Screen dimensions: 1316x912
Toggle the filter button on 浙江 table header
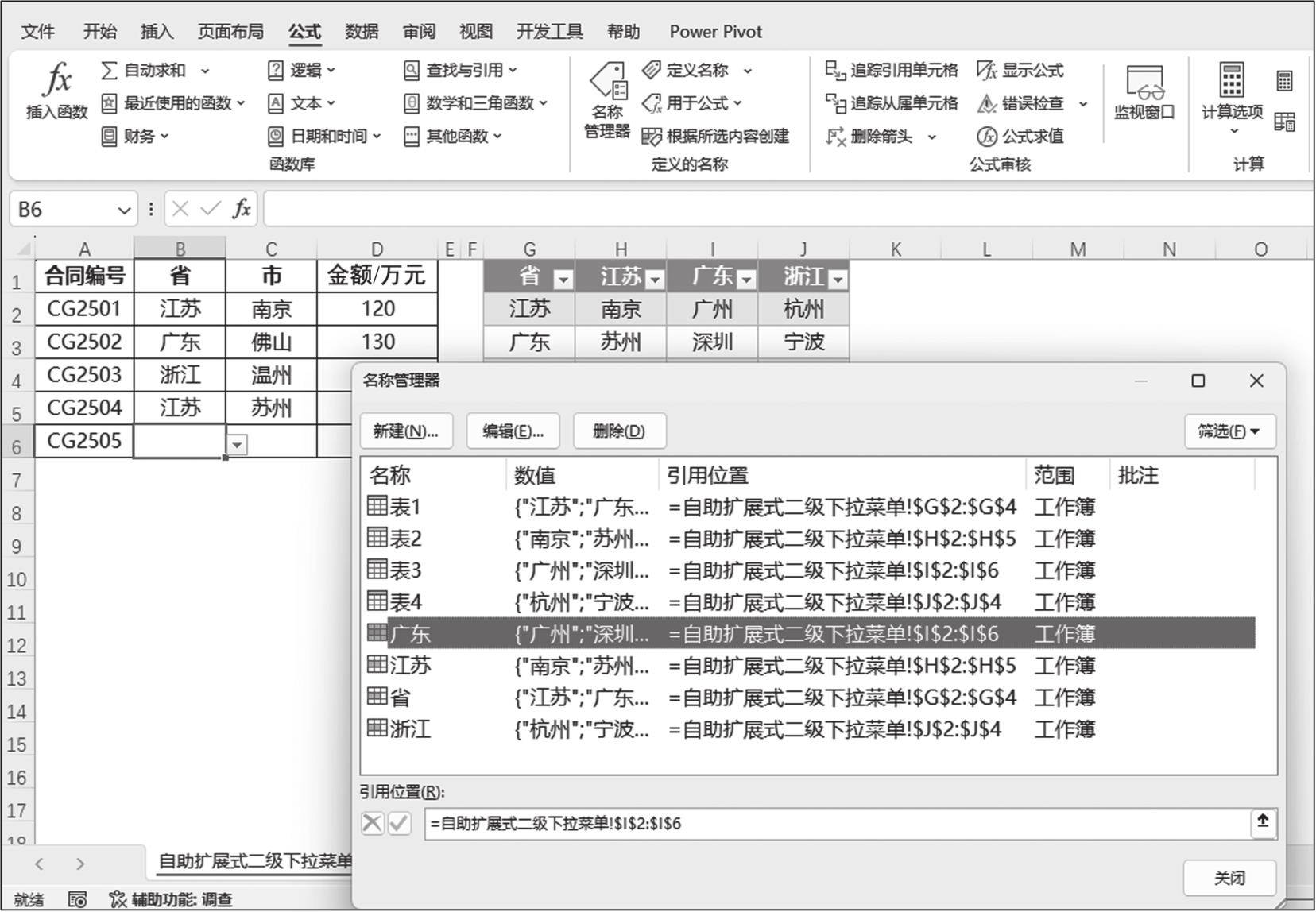point(838,279)
